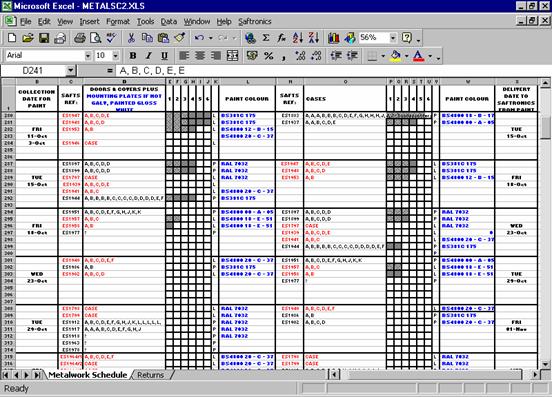Select the Cut scissors icon

coord(131,38)
